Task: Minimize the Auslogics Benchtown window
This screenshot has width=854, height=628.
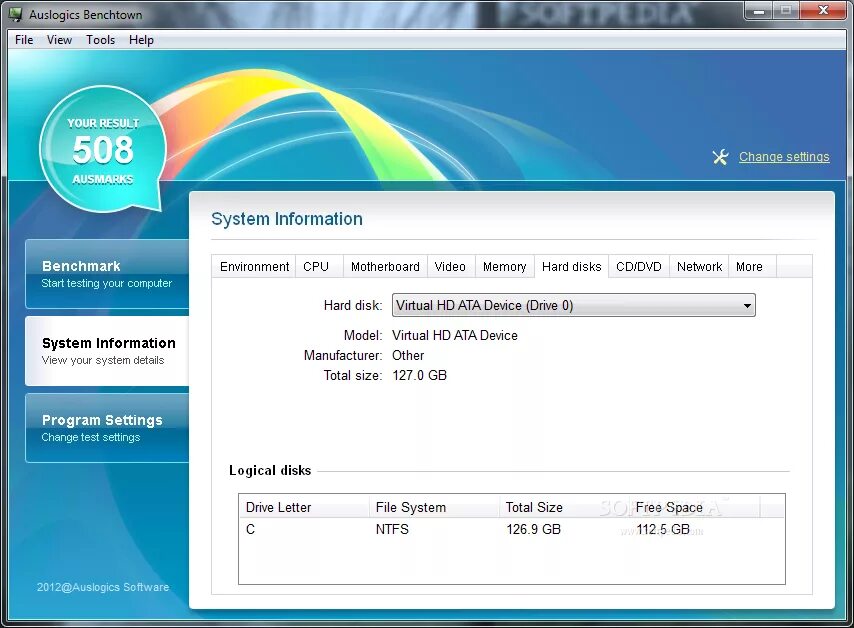Action: 759,10
